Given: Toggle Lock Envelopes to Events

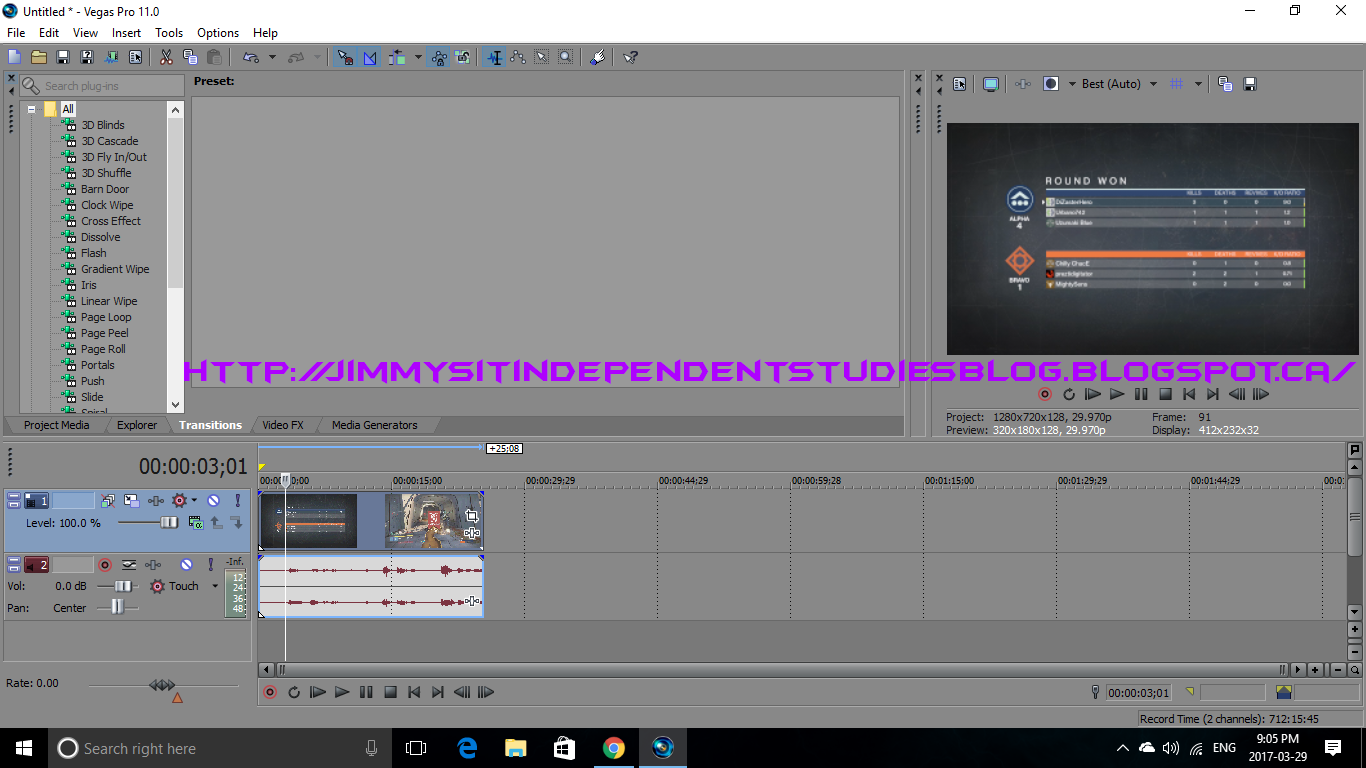Looking at the screenshot, I should (x=439, y=57).
